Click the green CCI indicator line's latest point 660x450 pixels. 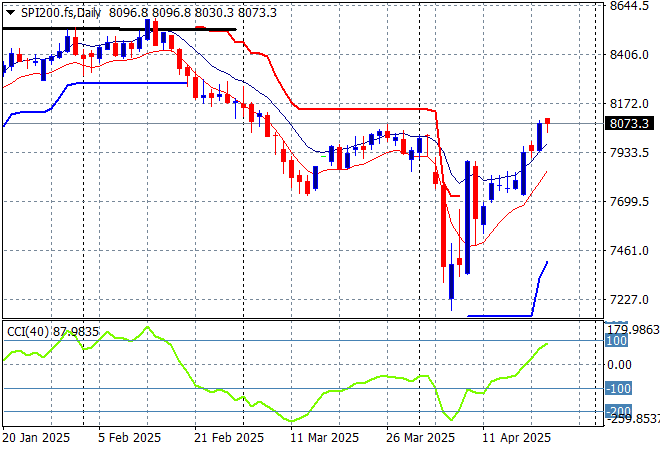tap(547, 344)
